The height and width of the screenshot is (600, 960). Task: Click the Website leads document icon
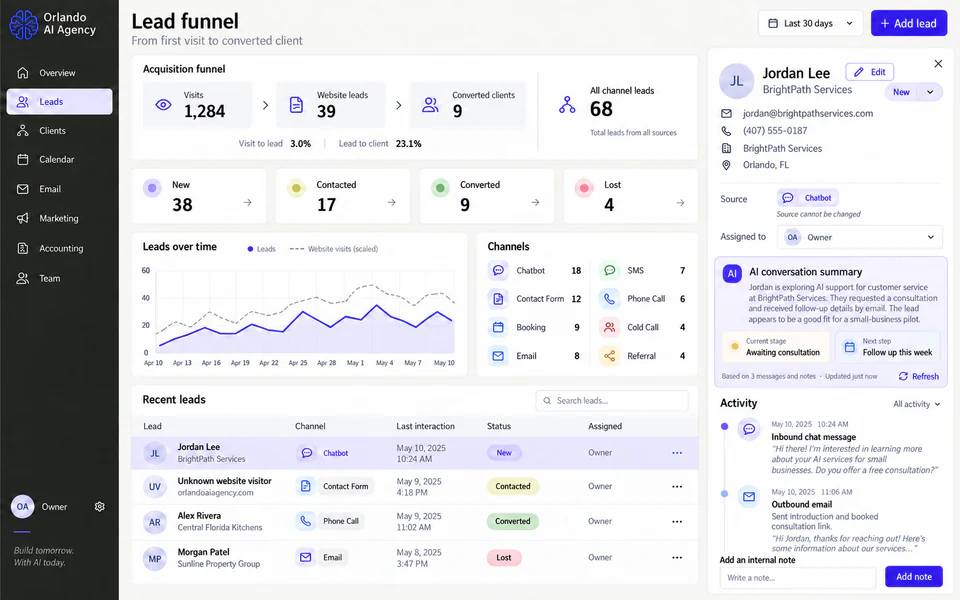click(x=296, y=105)
